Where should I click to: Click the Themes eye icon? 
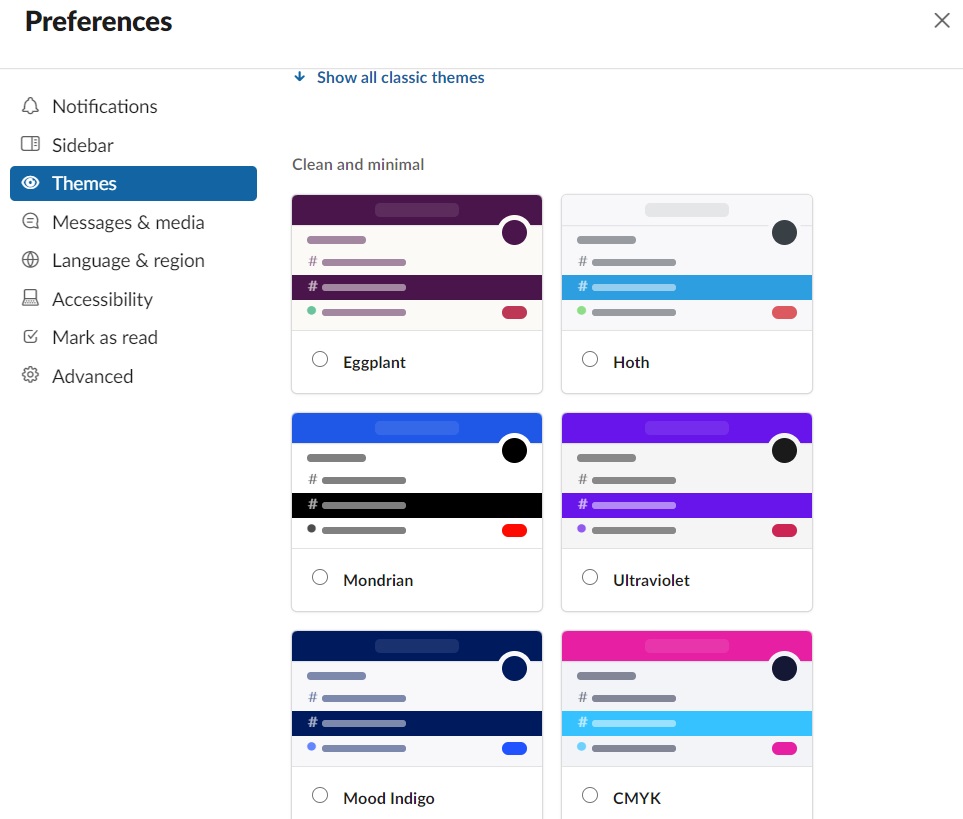point(30,183)
